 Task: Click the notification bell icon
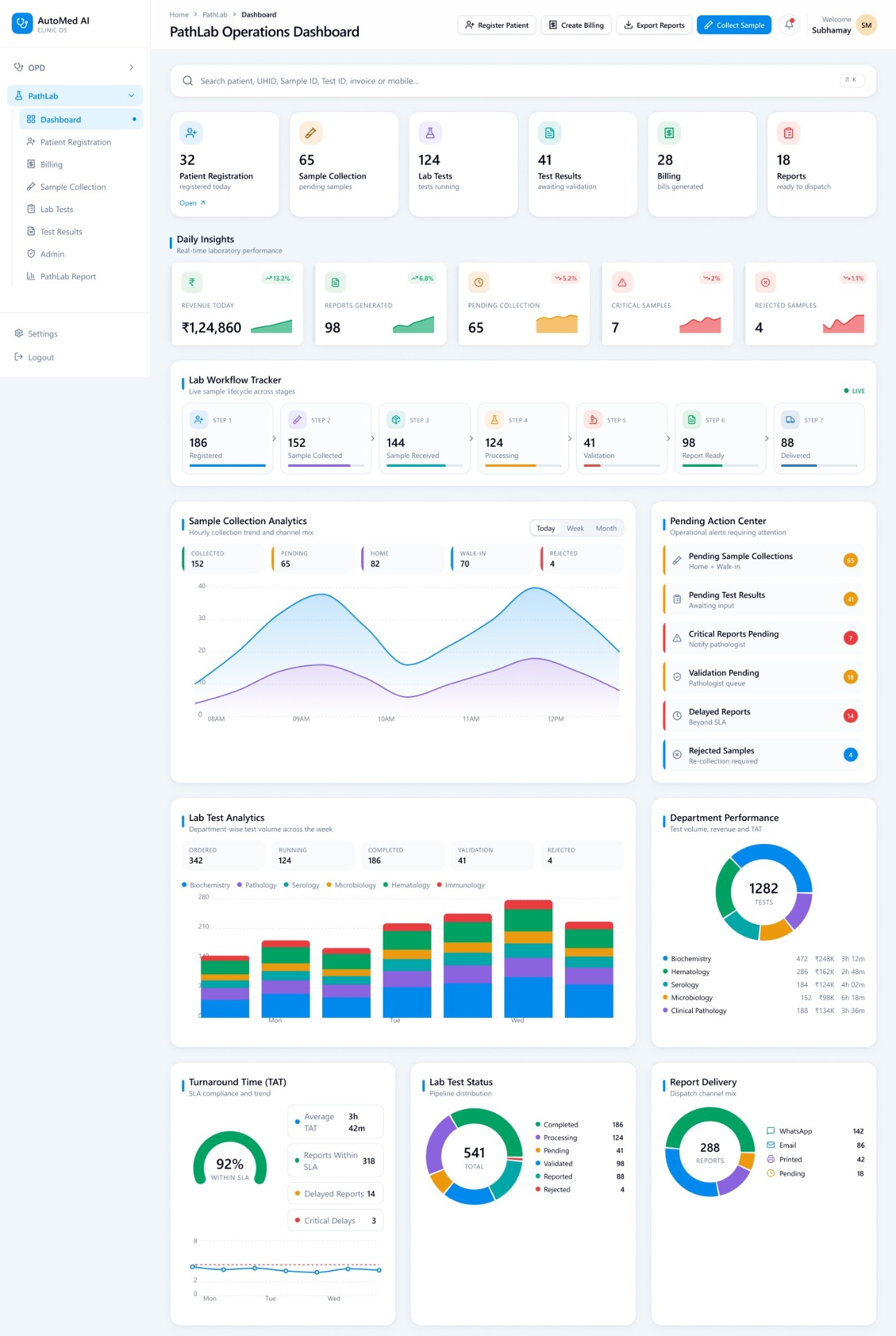coord(789,25)
